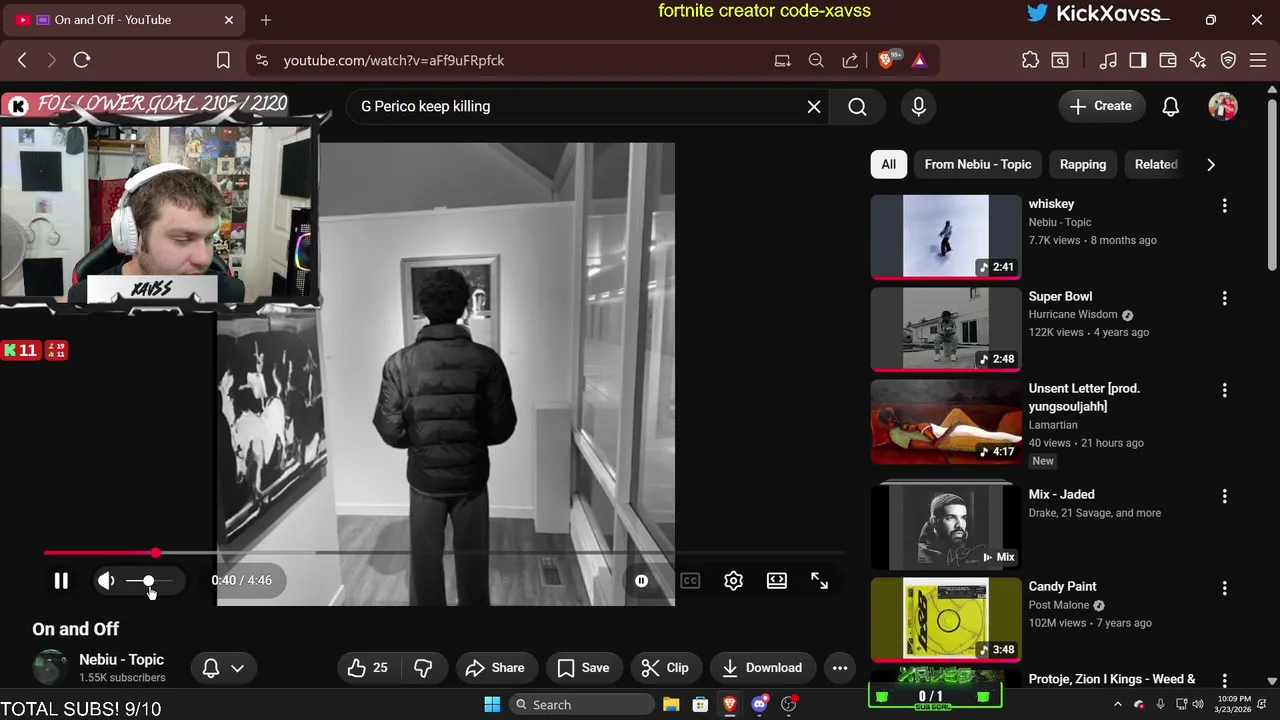
Task: Select the From Nebiu - Topic chip
Action: [x=978, y=164]
